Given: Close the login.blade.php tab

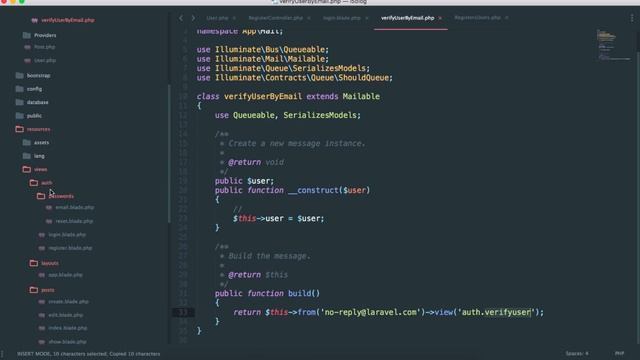Looking at the screenshot, I should click(367, 18).
